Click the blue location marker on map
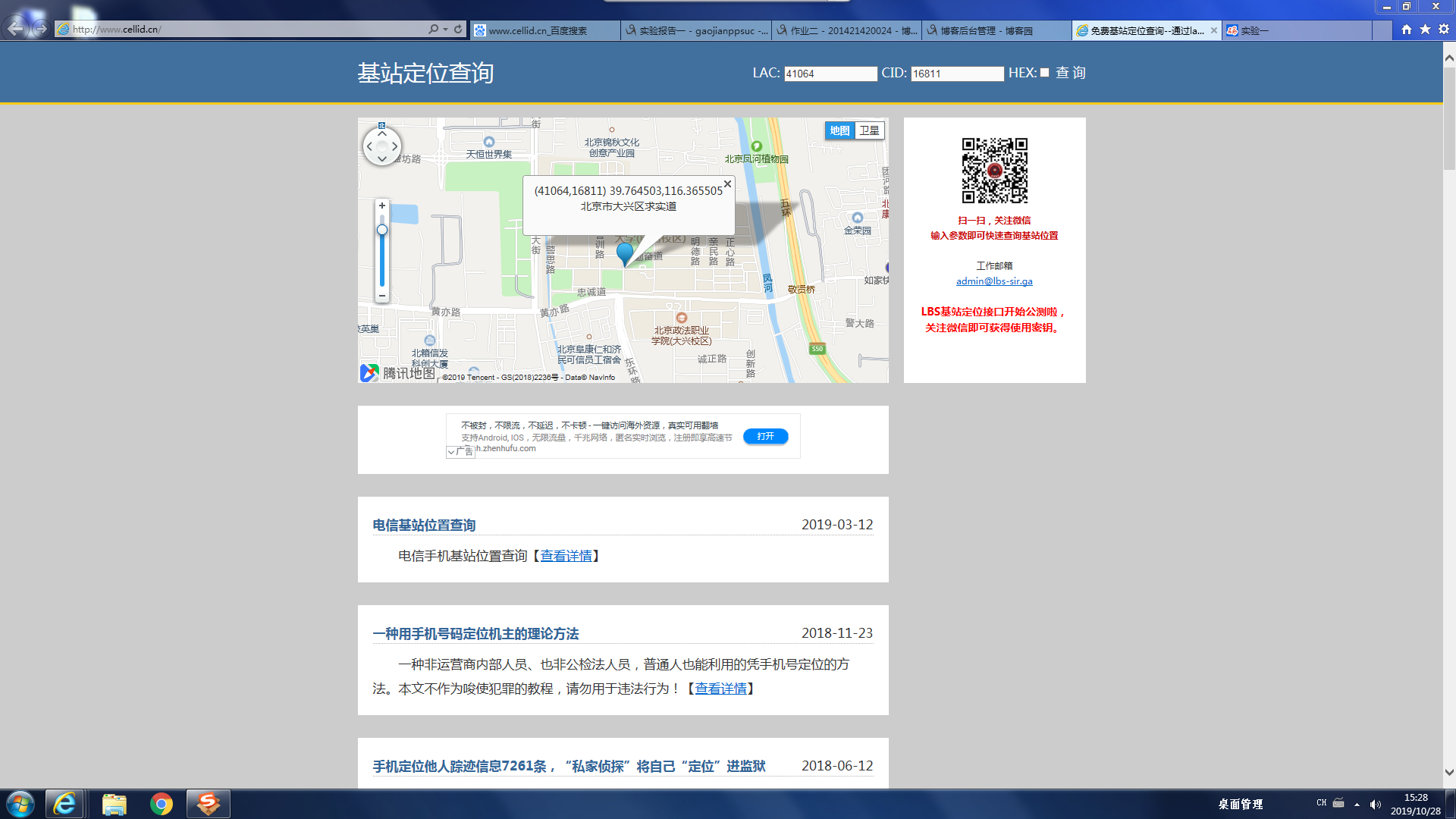 [625, 253]
